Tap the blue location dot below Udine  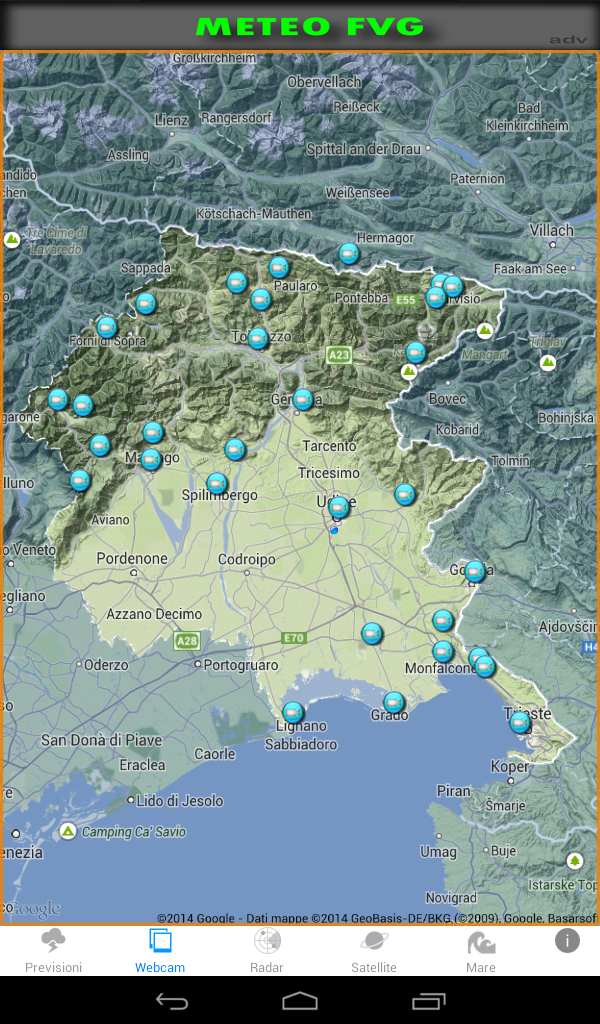click(x=335, y=530)
